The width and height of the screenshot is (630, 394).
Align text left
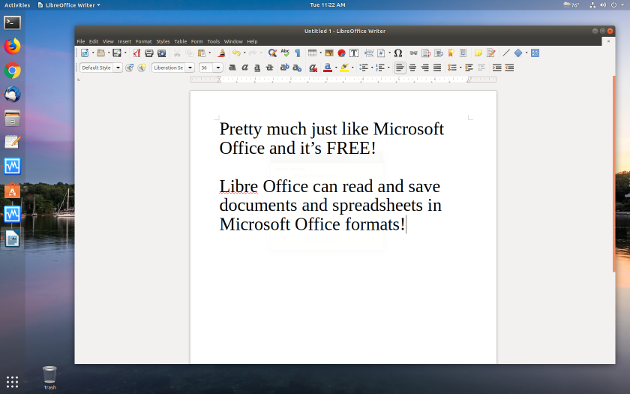click(x=400, y=67)
